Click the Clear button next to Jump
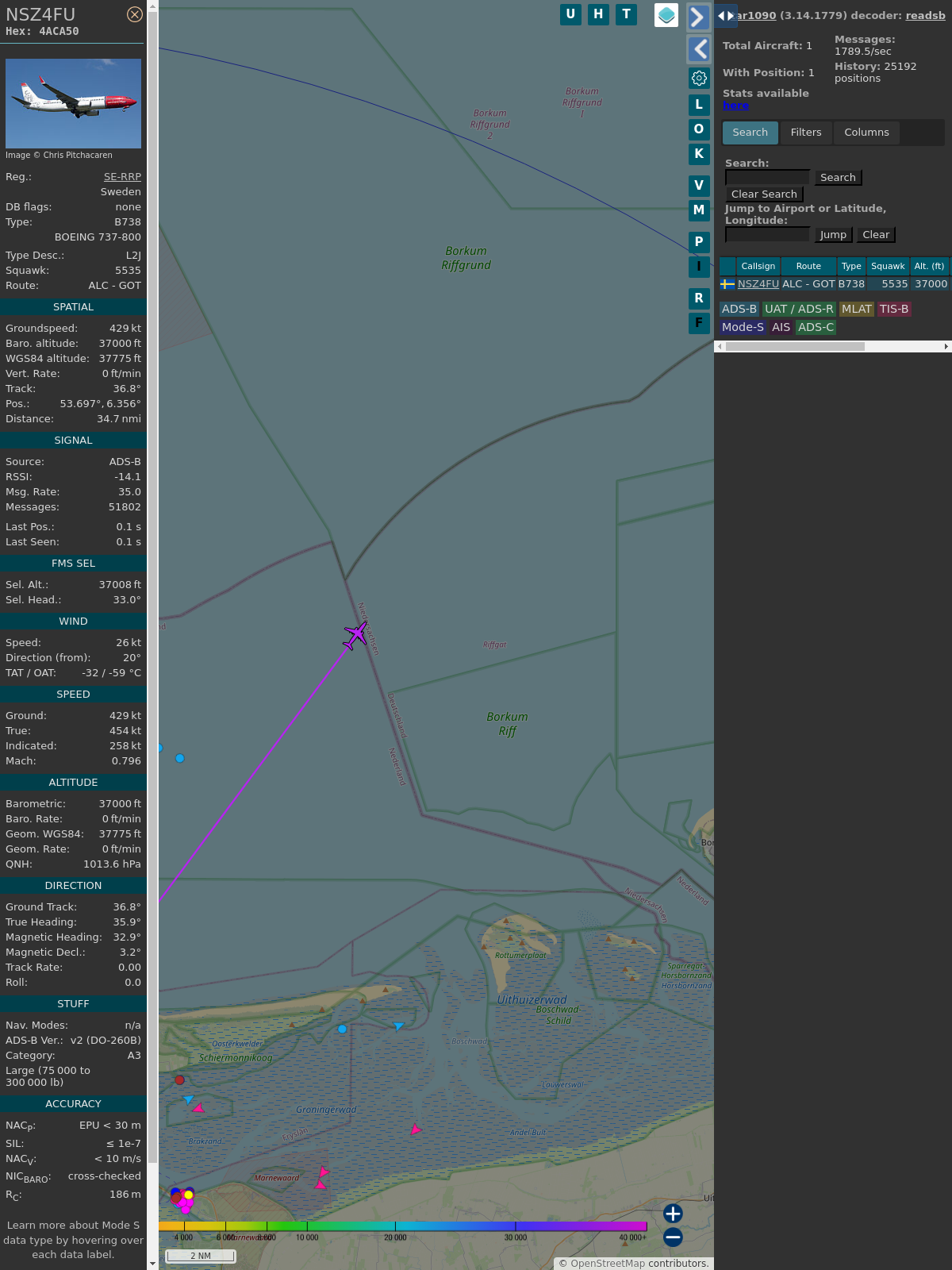952x1270 pixels. tap(876, 235)
